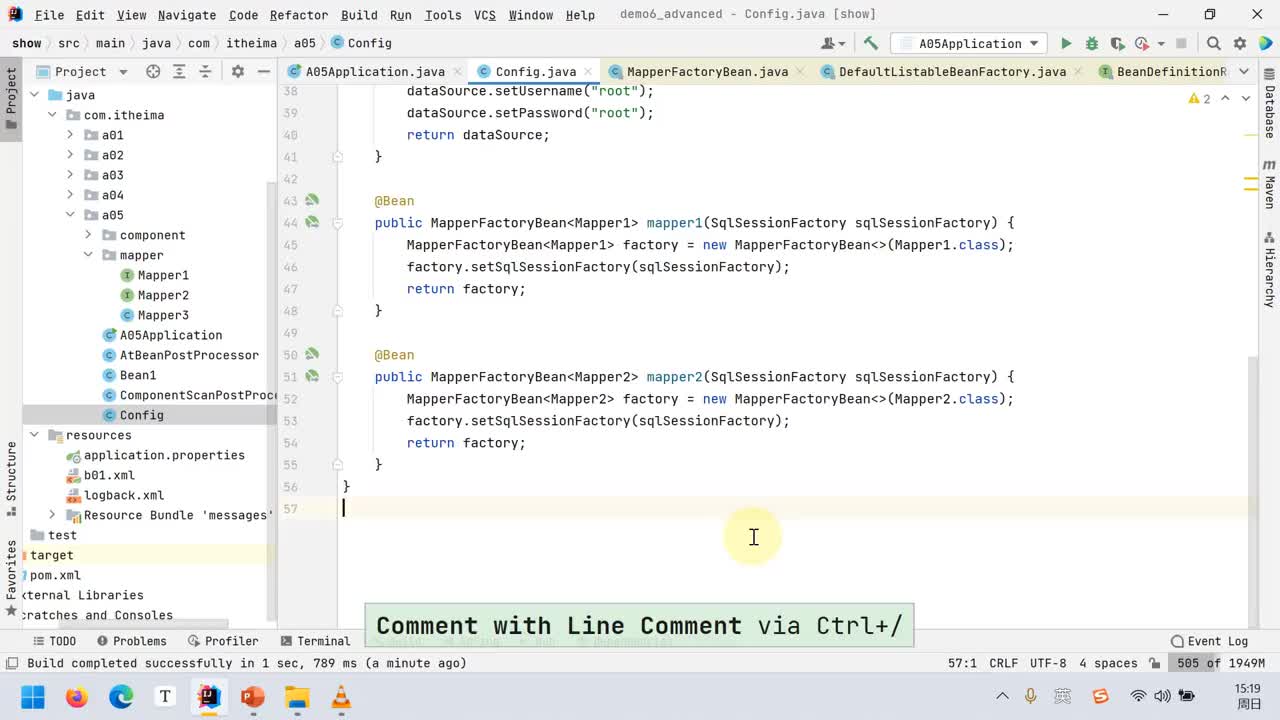This screenshot has width=1280, height=720.
Task: Show hidden editor tabs chevron
Action: coord(1244,71)
